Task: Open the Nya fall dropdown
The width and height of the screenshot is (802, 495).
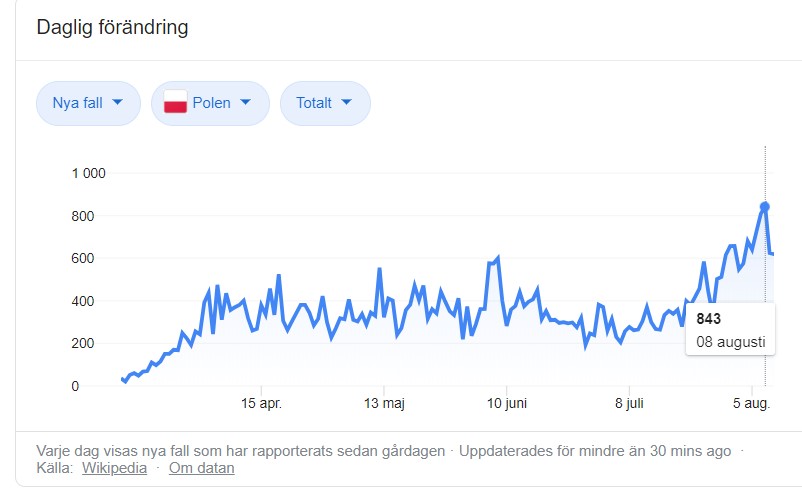Action: (x=88, y=103)
